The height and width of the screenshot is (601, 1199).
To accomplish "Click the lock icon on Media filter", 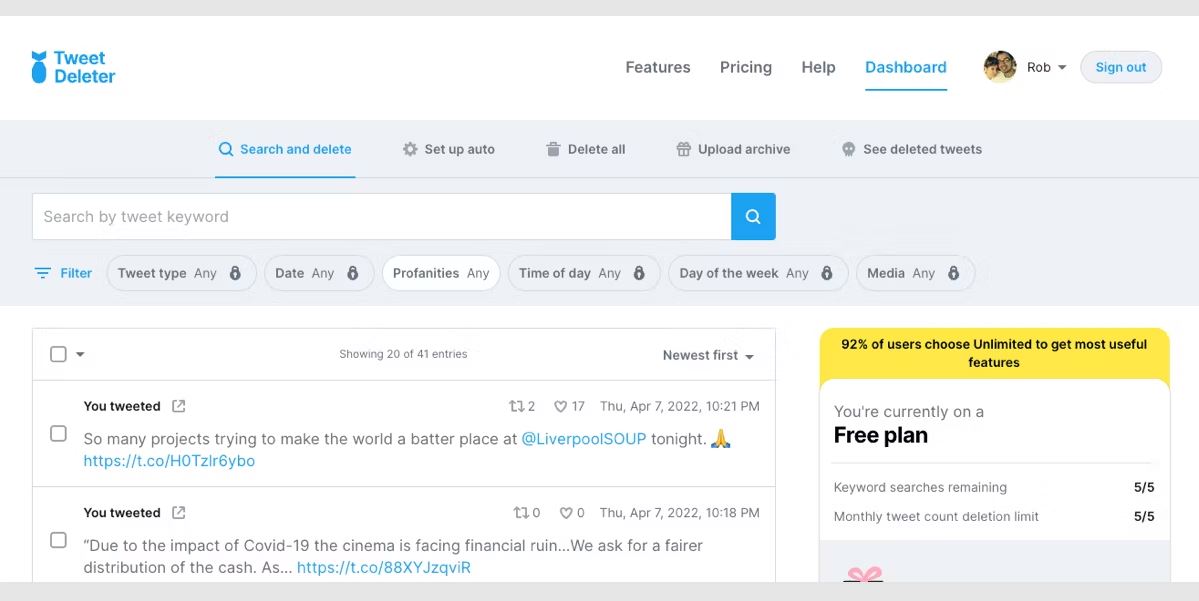I will click(x=954, y=273).
